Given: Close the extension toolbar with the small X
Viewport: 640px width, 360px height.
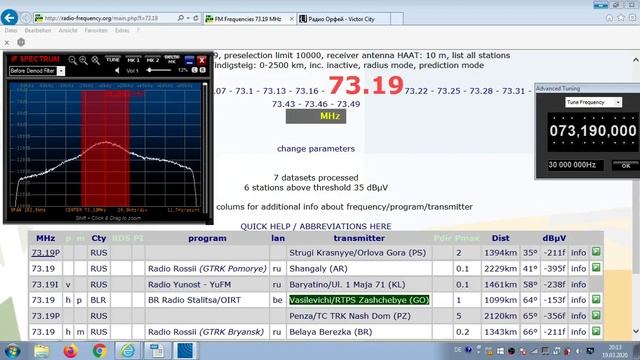Looking at the screenshot, I should pyautogui.click(x=7, y=42).
